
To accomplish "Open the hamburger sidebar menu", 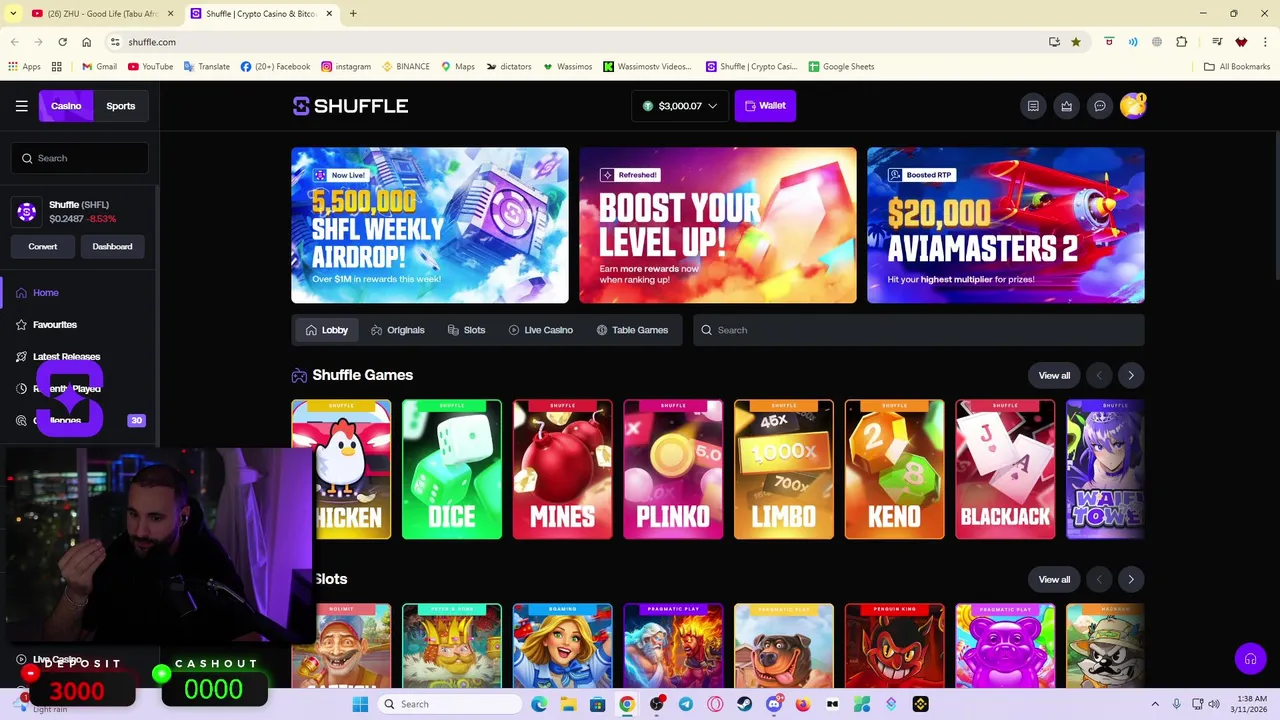I will click(21, 106).
